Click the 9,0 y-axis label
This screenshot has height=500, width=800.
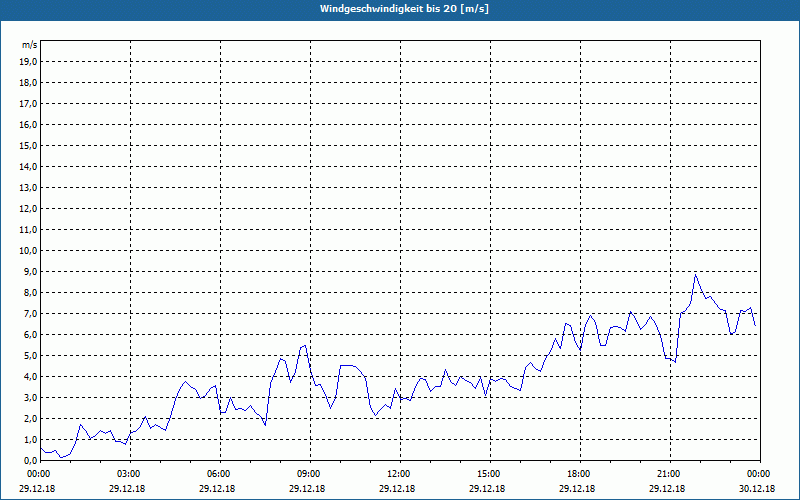(30, 271)
